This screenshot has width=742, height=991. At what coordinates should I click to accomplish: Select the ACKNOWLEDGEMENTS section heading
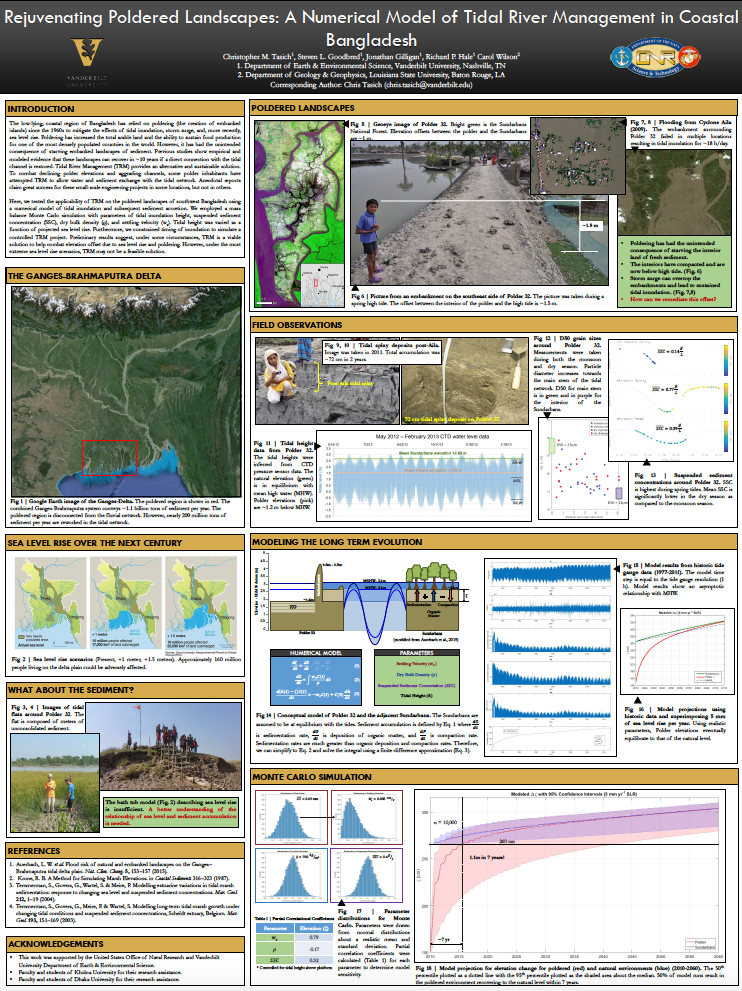pos(125,944)
